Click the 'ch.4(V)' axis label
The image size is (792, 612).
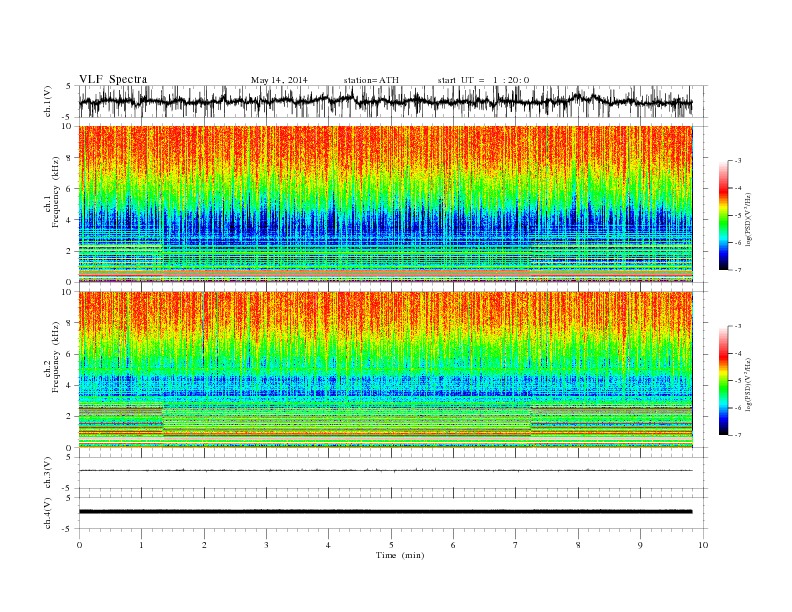pos(49,513)
